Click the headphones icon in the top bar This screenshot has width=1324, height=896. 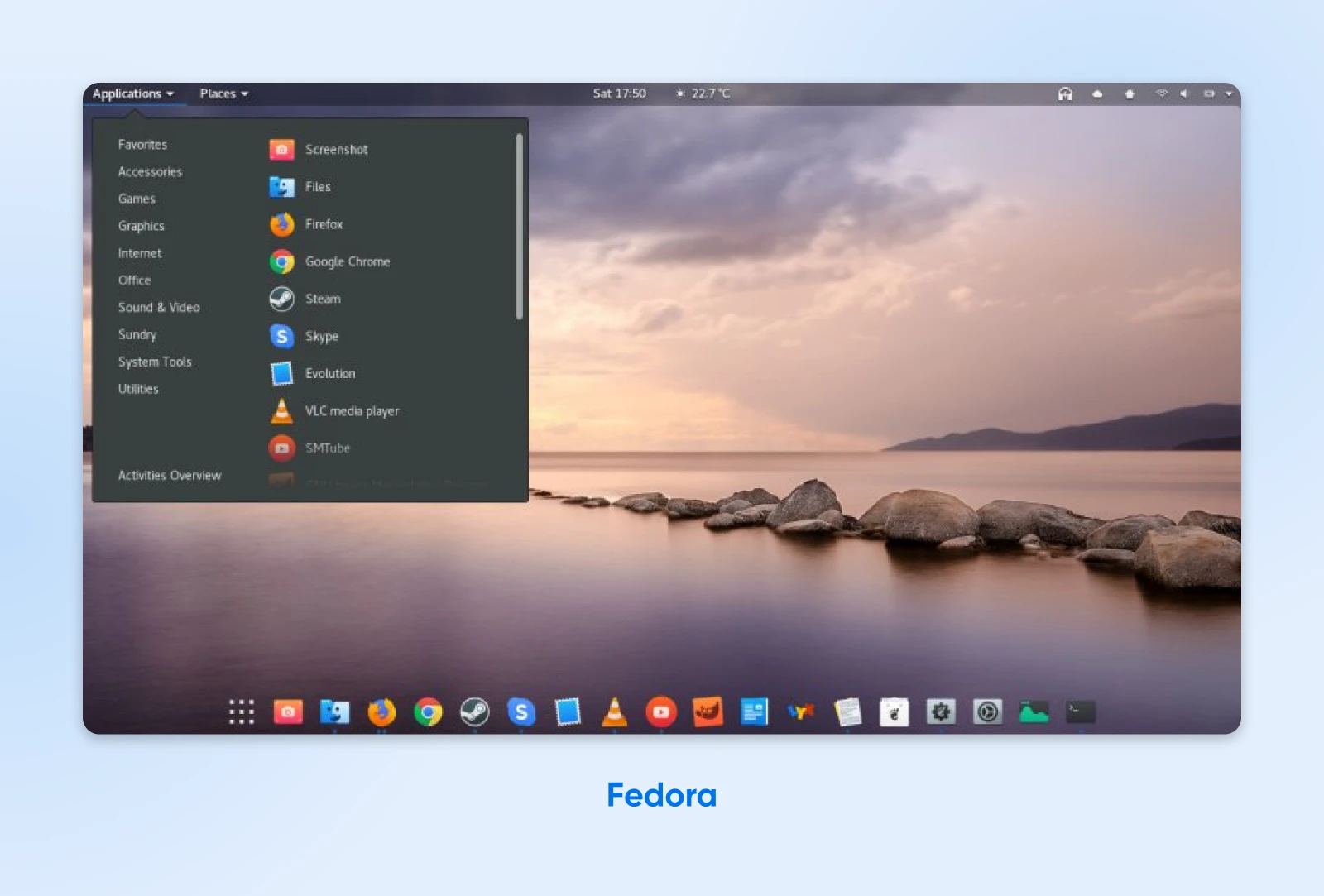pos(1065,93)
